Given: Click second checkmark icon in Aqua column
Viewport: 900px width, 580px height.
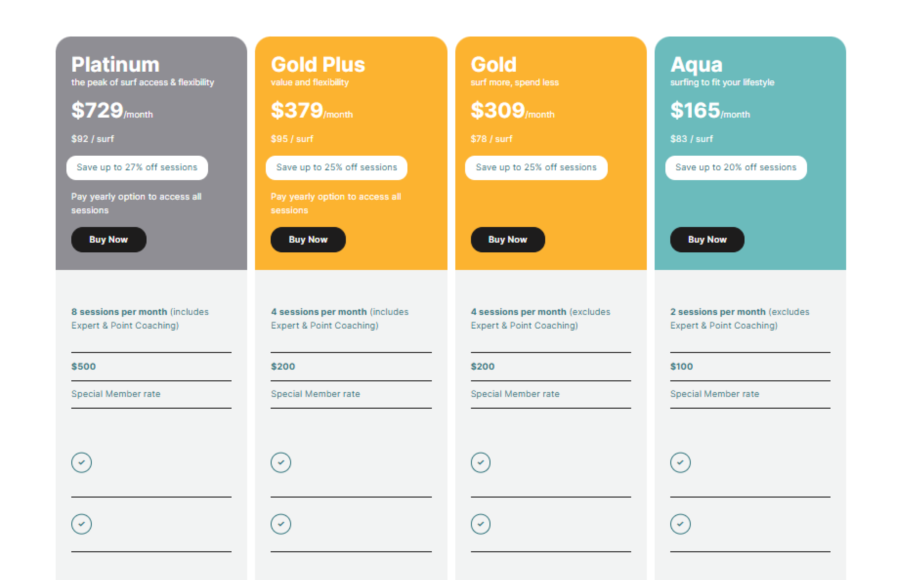Looking at the screenshot, I should click(x=680, y=524).
